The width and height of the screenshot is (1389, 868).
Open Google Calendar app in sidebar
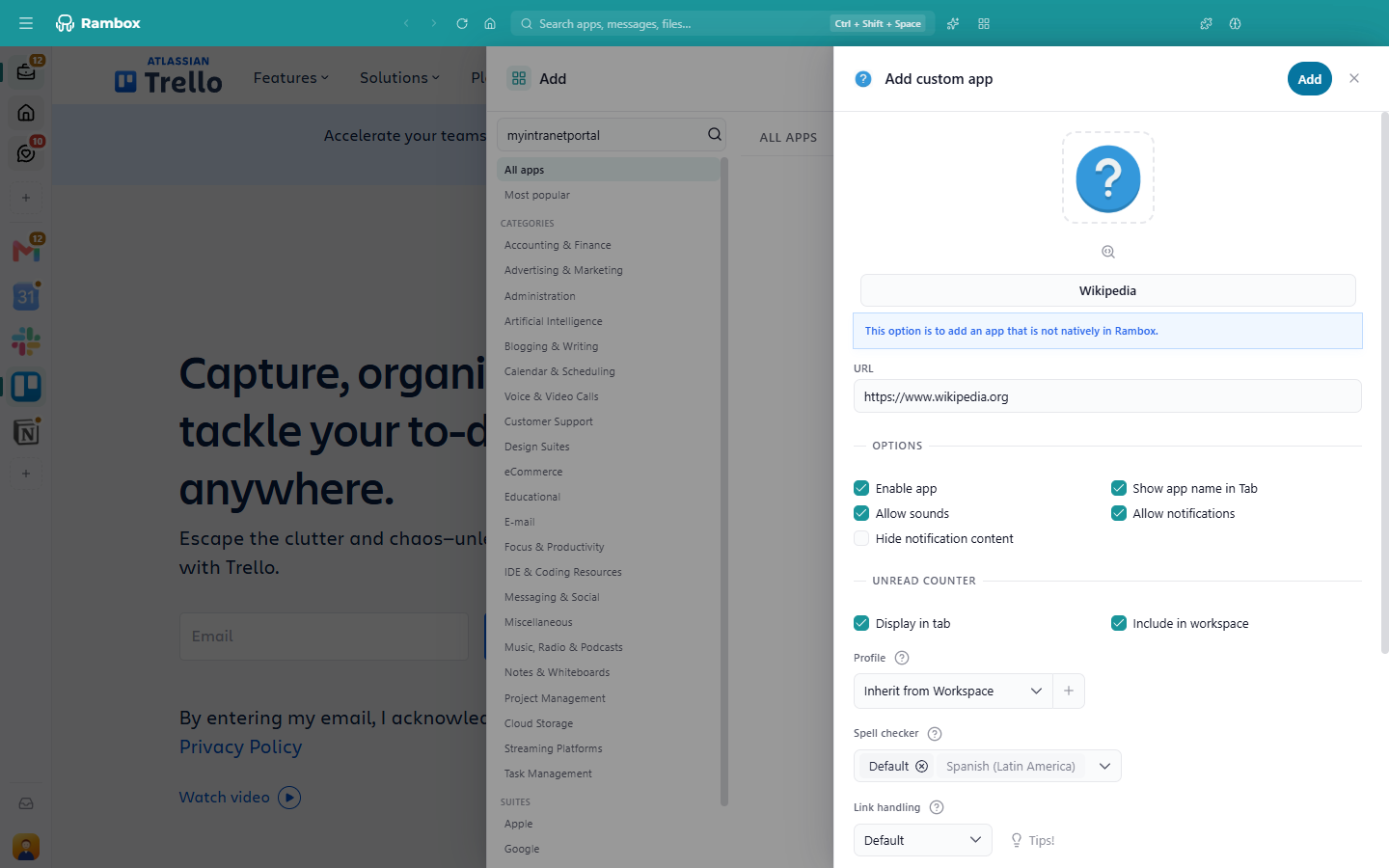[26, 296]
